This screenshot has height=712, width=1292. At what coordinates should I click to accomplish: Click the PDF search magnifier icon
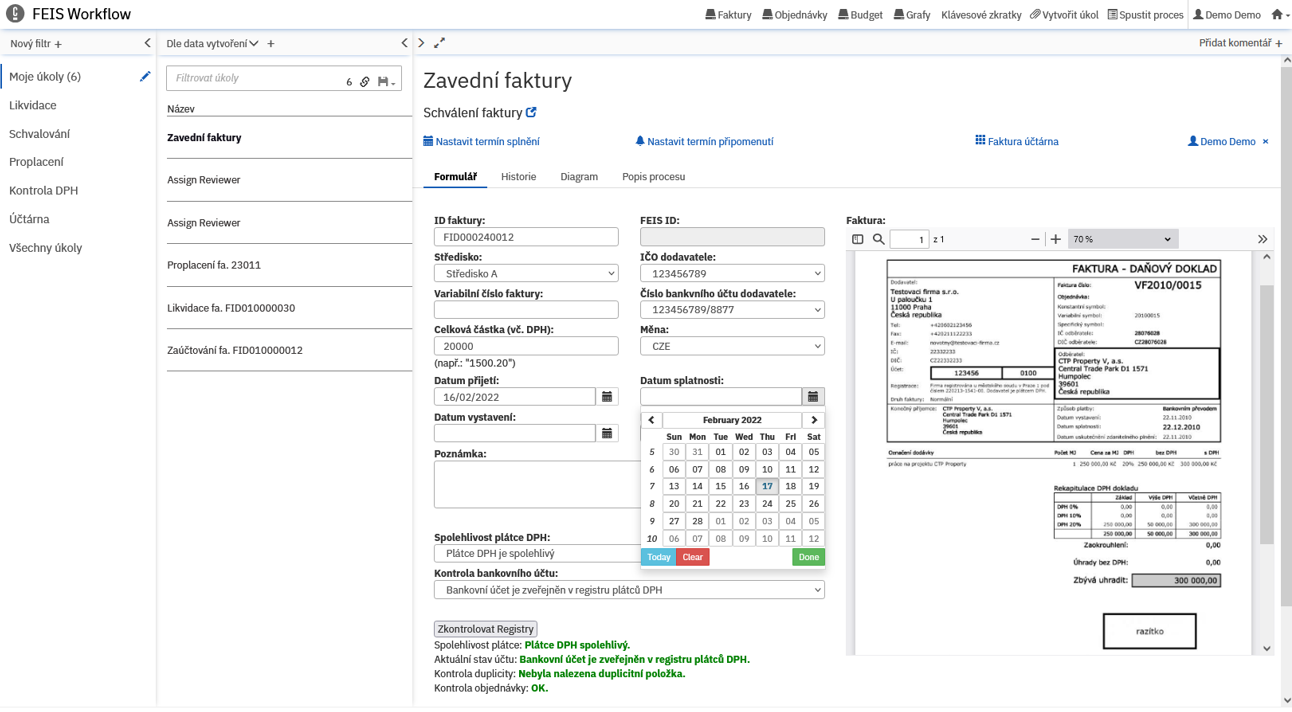[878, 240]
